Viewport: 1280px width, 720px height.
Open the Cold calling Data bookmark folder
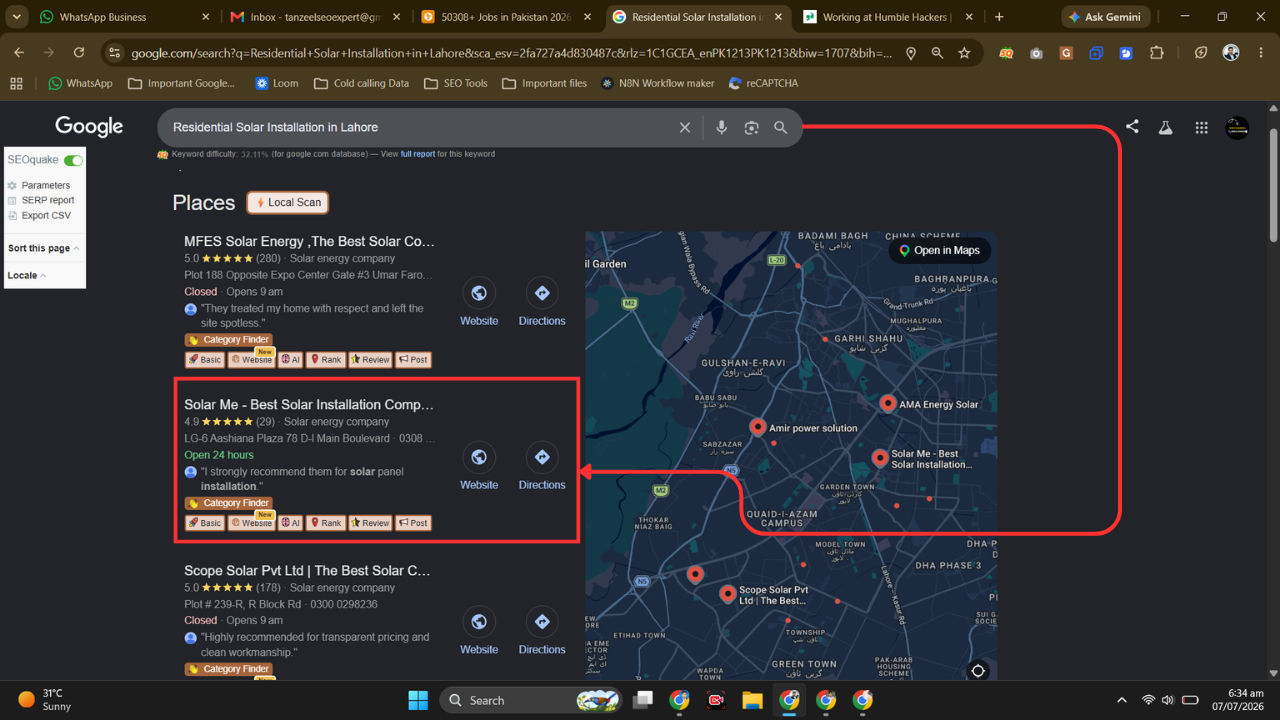[x=361, y=83]
